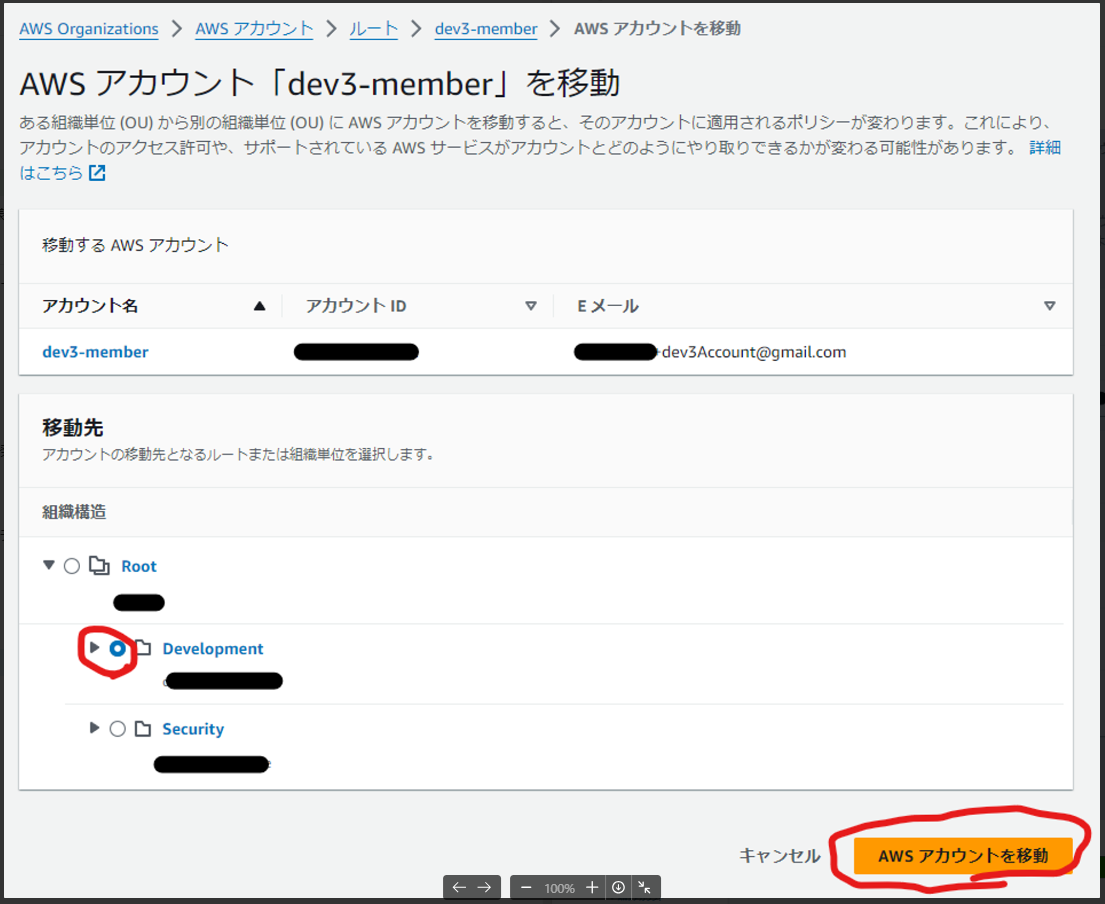Collapse the Root tree node
Viewport: 1105px width, 904px height.
[49, 565]
